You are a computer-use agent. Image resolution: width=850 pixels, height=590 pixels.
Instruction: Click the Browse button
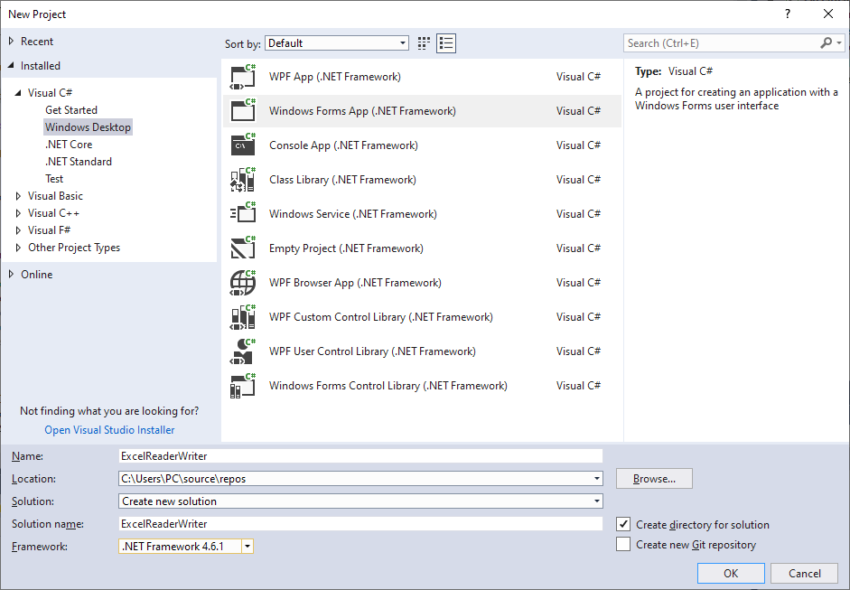tap(654, 479)
